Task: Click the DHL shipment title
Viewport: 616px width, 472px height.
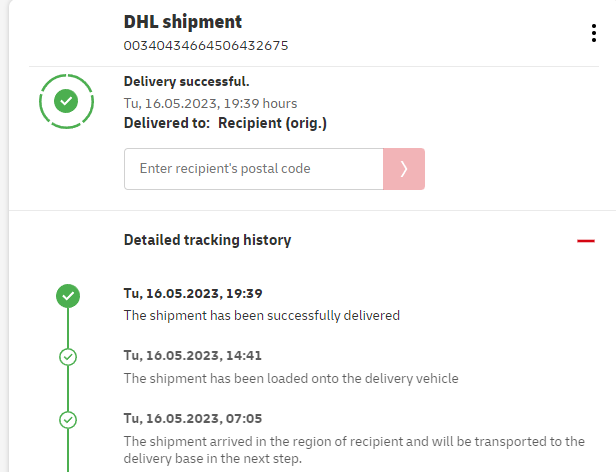Action: coord(183,22)
